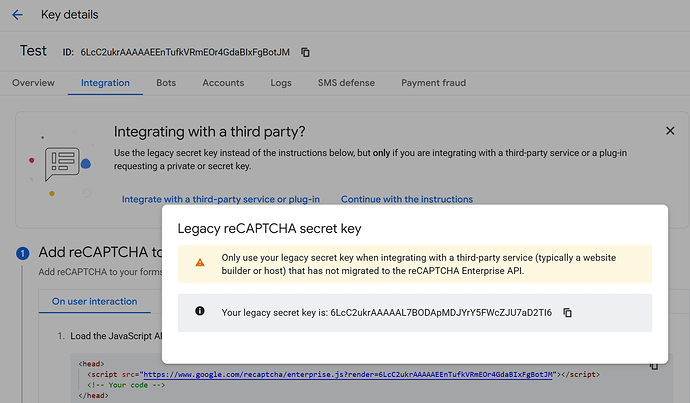Screen dimensions: 690x403
Task: Switch to the Overview tab
Action: pyautogui.click(x=33, y=83)
